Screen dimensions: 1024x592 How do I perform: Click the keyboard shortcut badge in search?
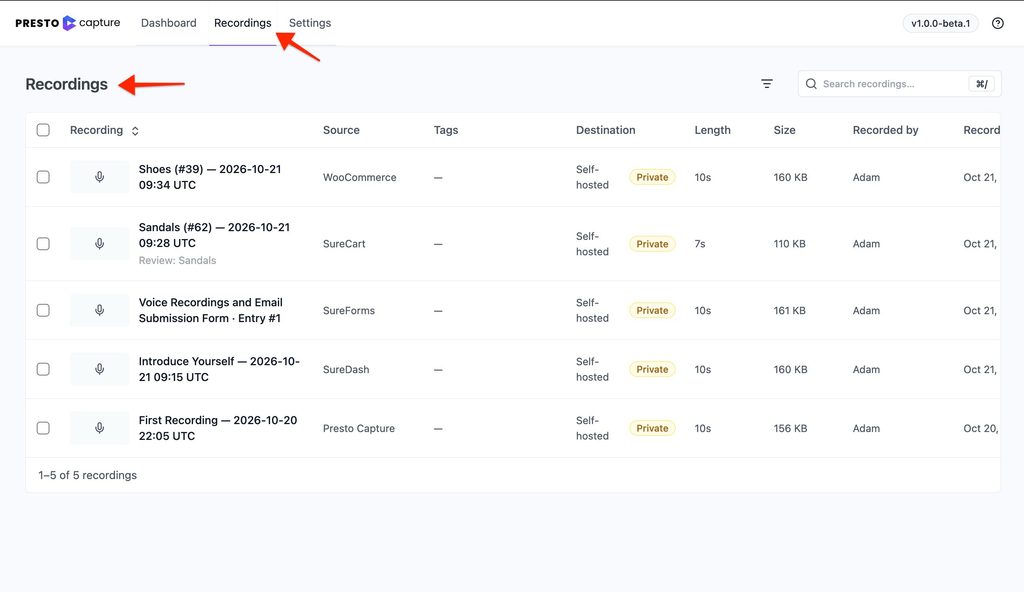(982, 84)
